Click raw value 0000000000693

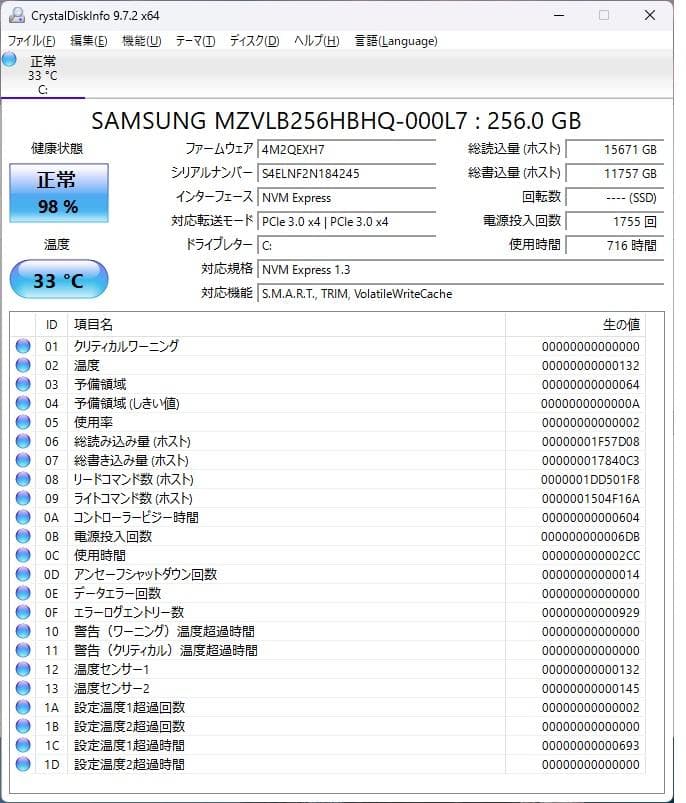590,746
